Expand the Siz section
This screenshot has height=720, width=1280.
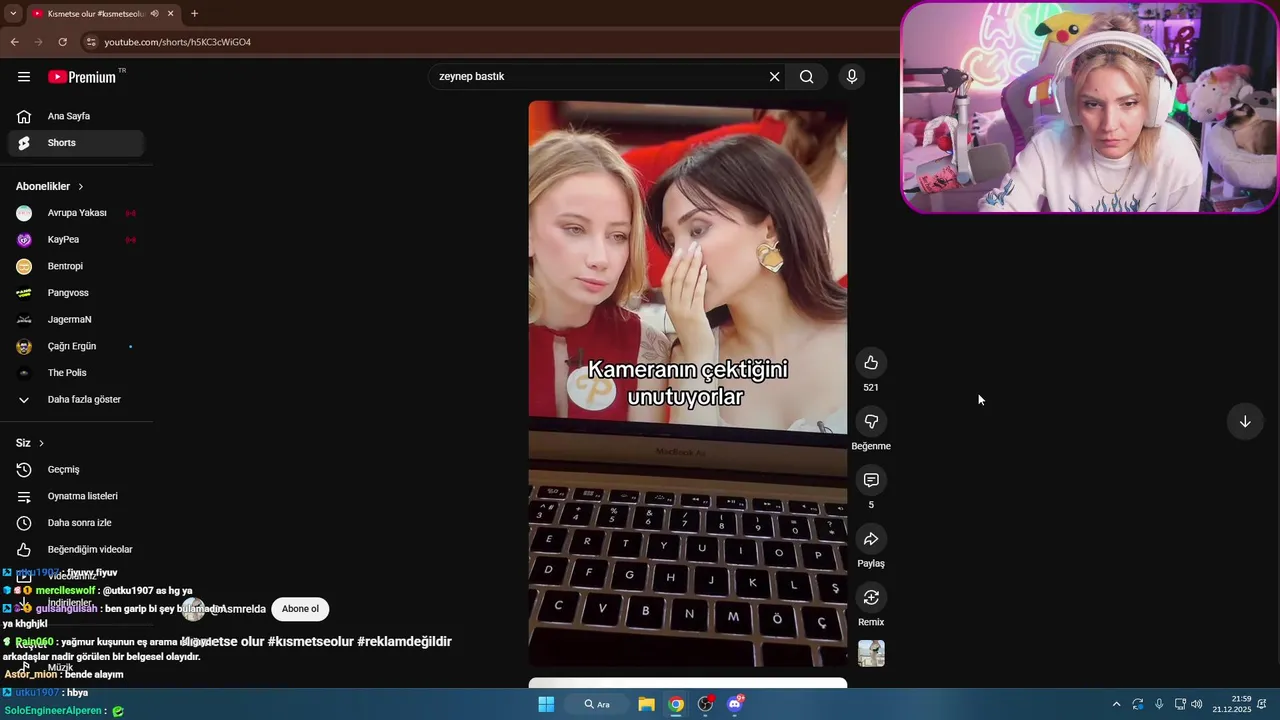30,443
